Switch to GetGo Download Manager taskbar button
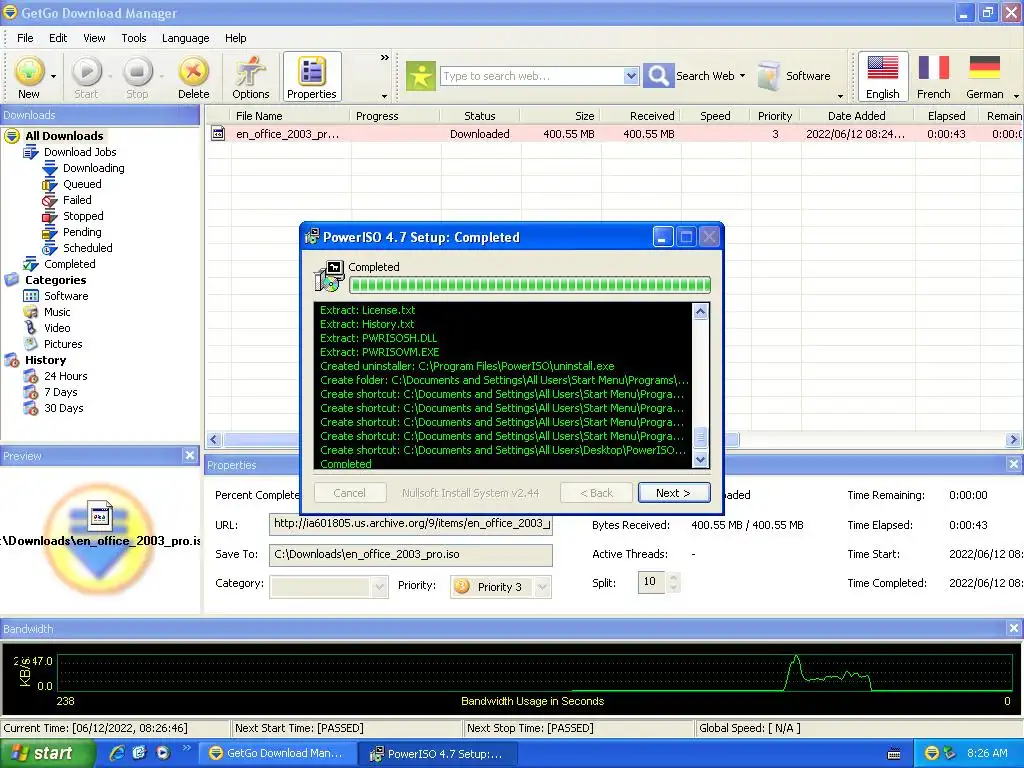This screenshot has width=1024, height=768. tap(278, 753)
